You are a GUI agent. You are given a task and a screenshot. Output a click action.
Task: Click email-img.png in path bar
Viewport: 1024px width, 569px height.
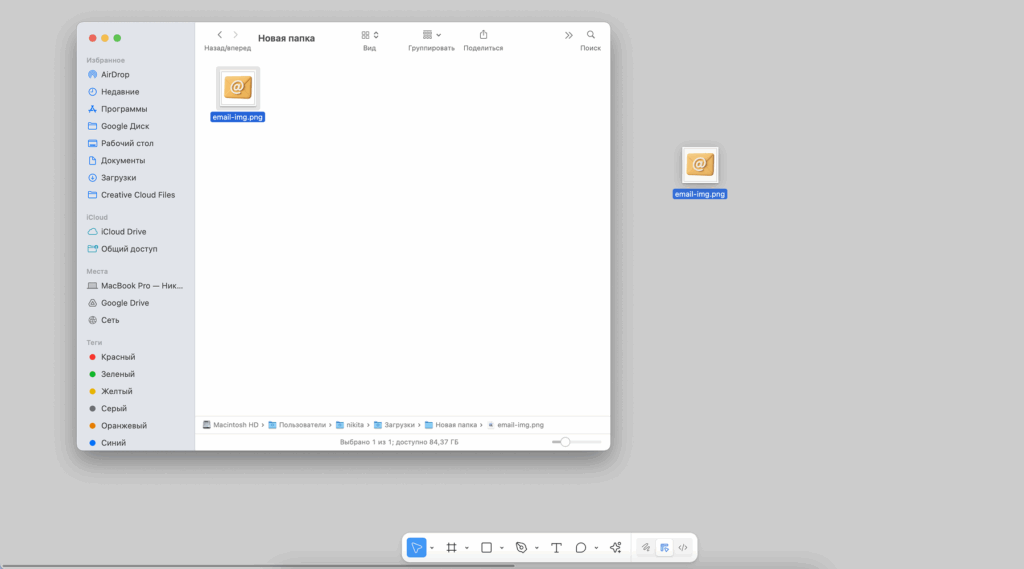[x=515, y=425]
